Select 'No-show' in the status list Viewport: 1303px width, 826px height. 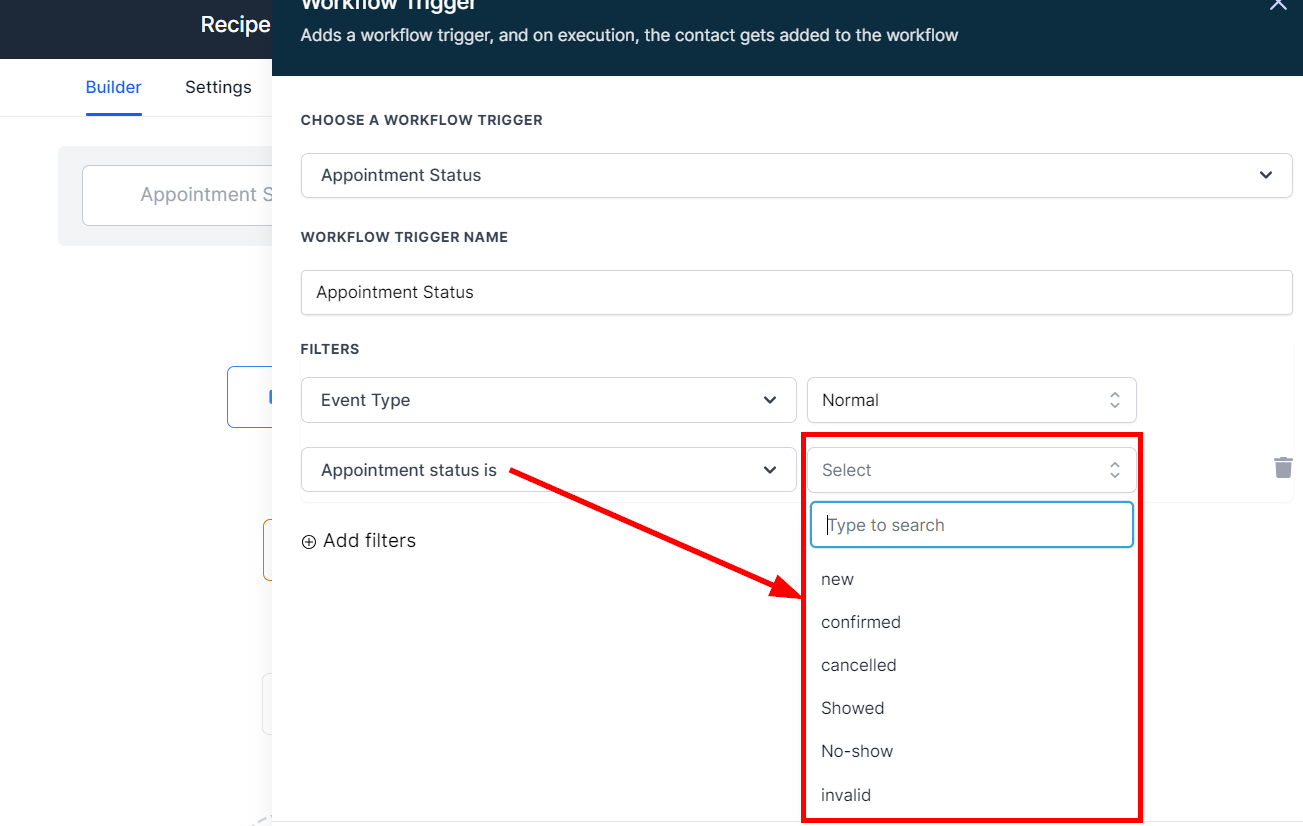pos(857,751)
